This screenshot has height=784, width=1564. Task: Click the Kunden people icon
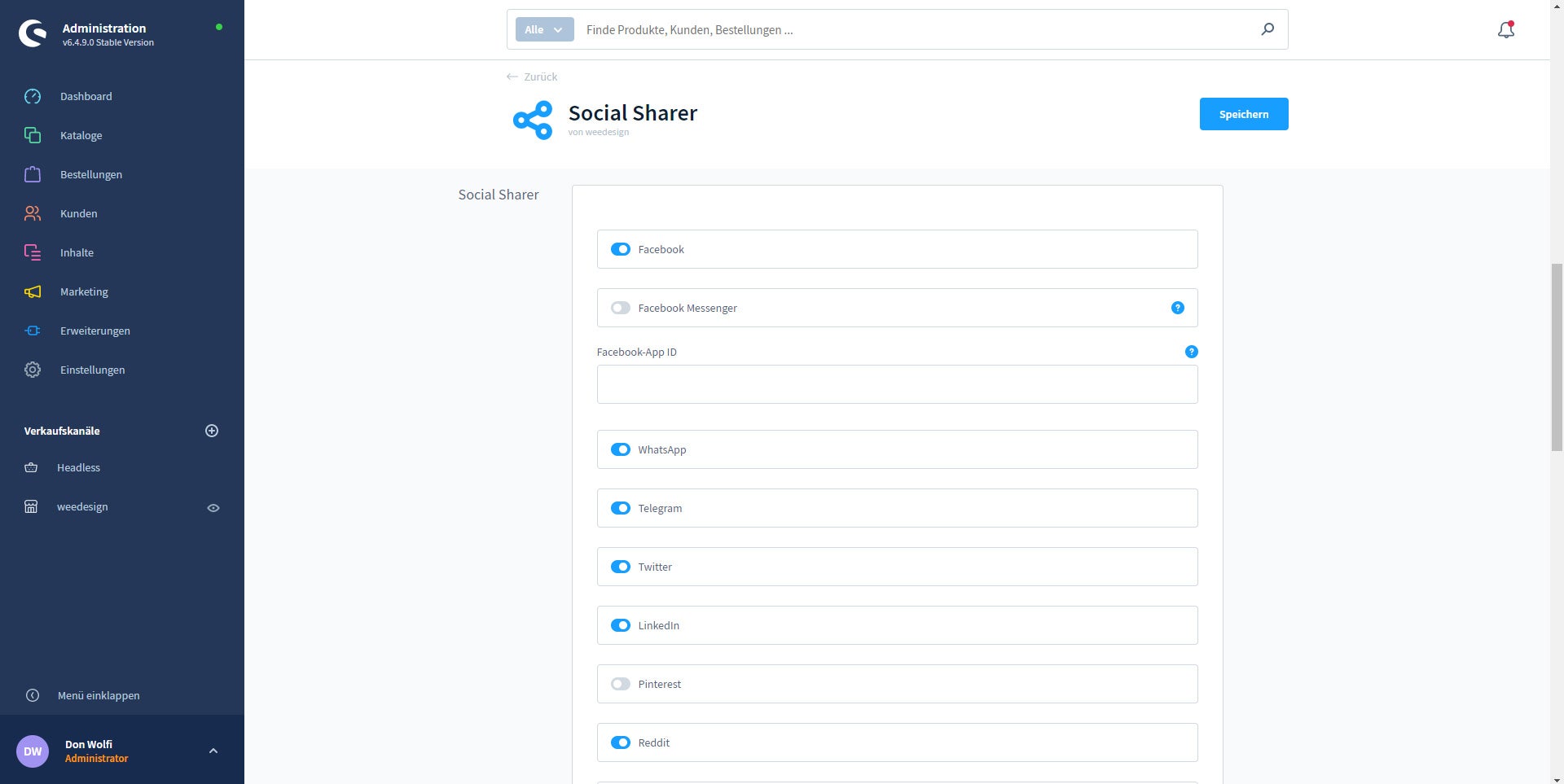pyautogui.click(x=33, y=213)
